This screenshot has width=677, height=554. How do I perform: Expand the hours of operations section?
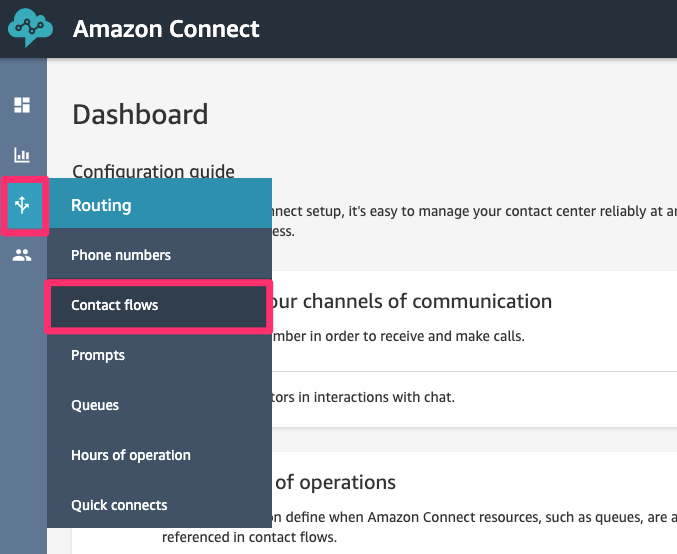pyautogui.click(x=335, y=482)
